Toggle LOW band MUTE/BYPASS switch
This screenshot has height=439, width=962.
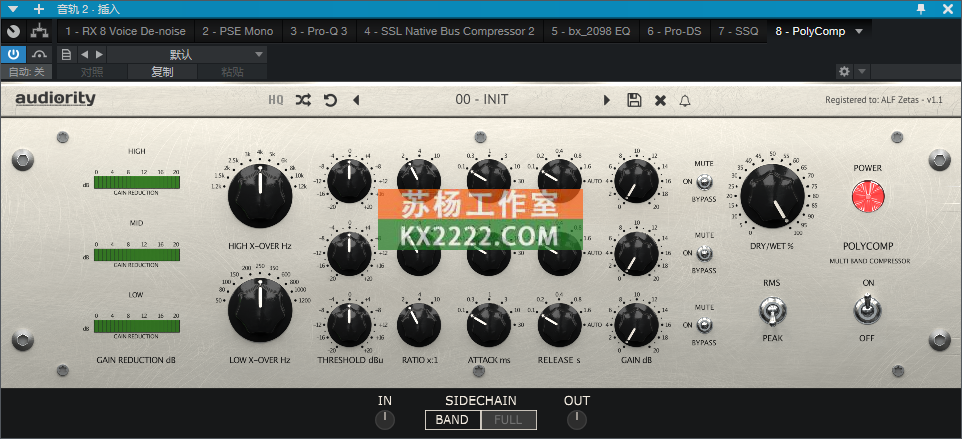point(704,324)
